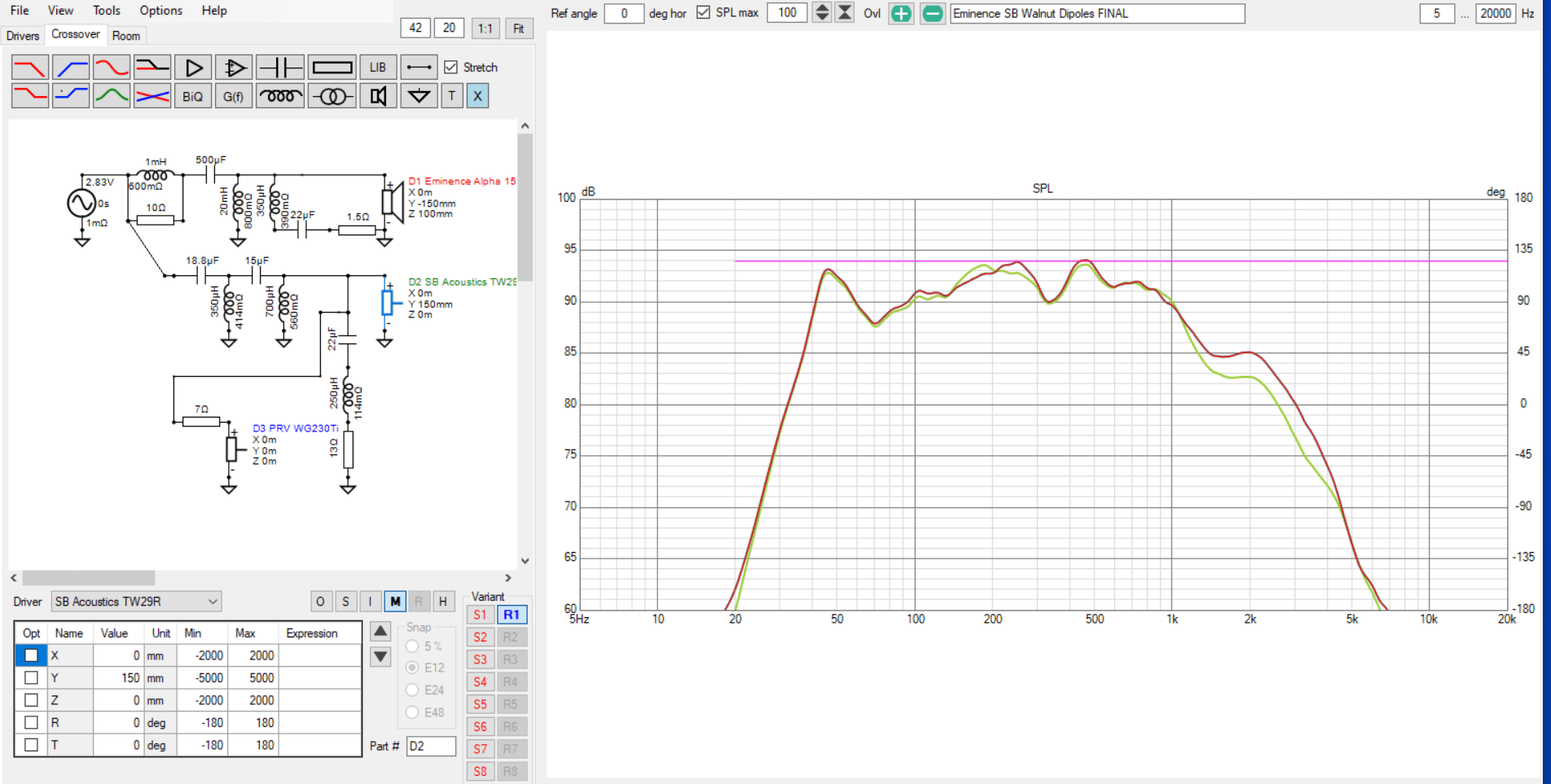1551x784 pixels.
Task: Adjust SPL max with the stepper arrows
Action: click(822, 12)
